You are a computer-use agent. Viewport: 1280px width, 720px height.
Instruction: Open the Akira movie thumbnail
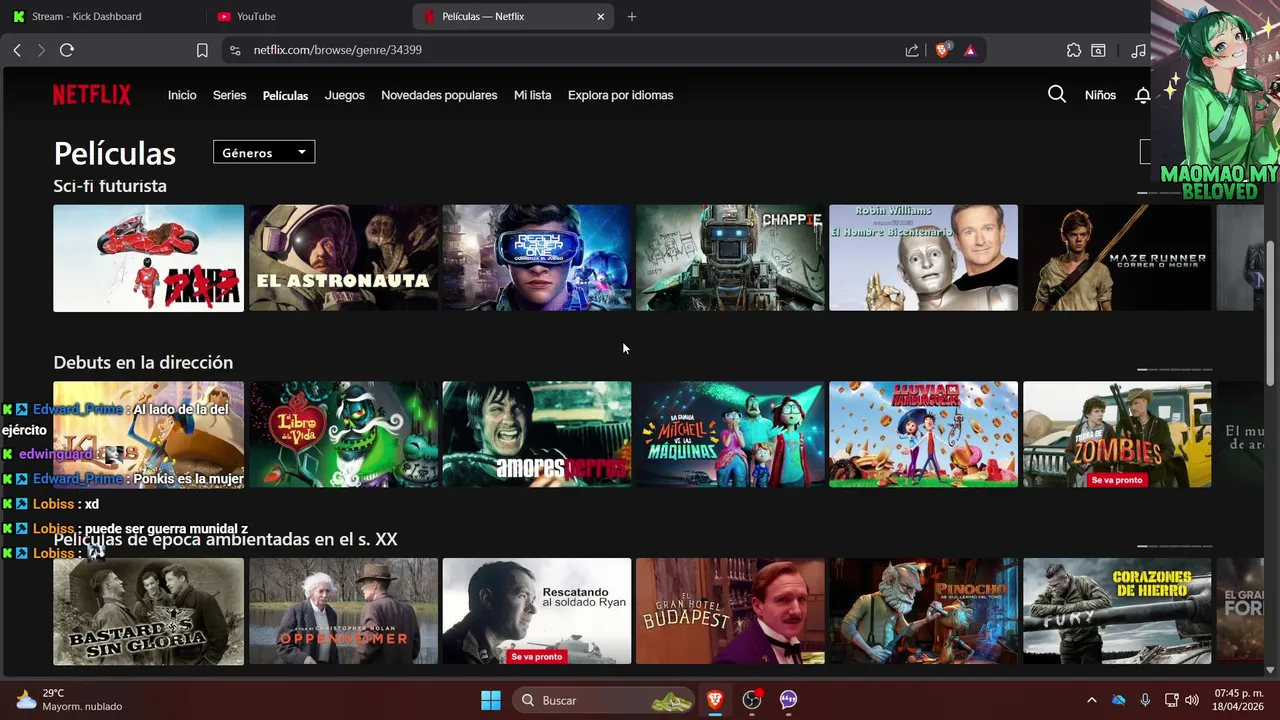148,258
